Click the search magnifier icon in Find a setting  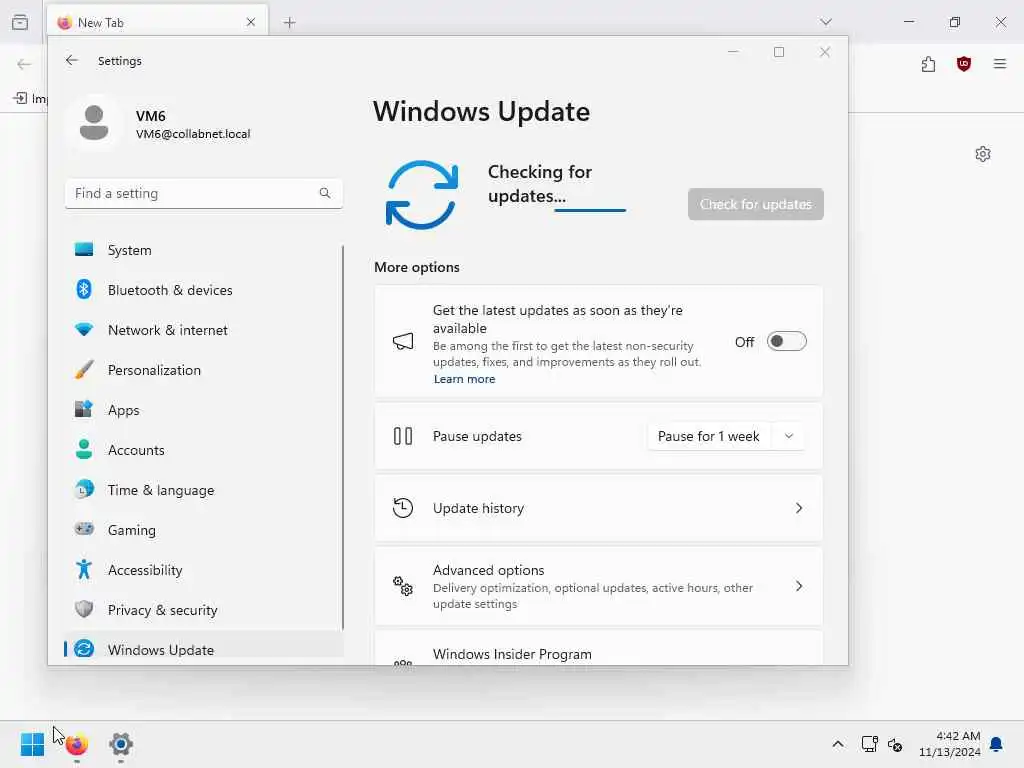pos(325,193)
